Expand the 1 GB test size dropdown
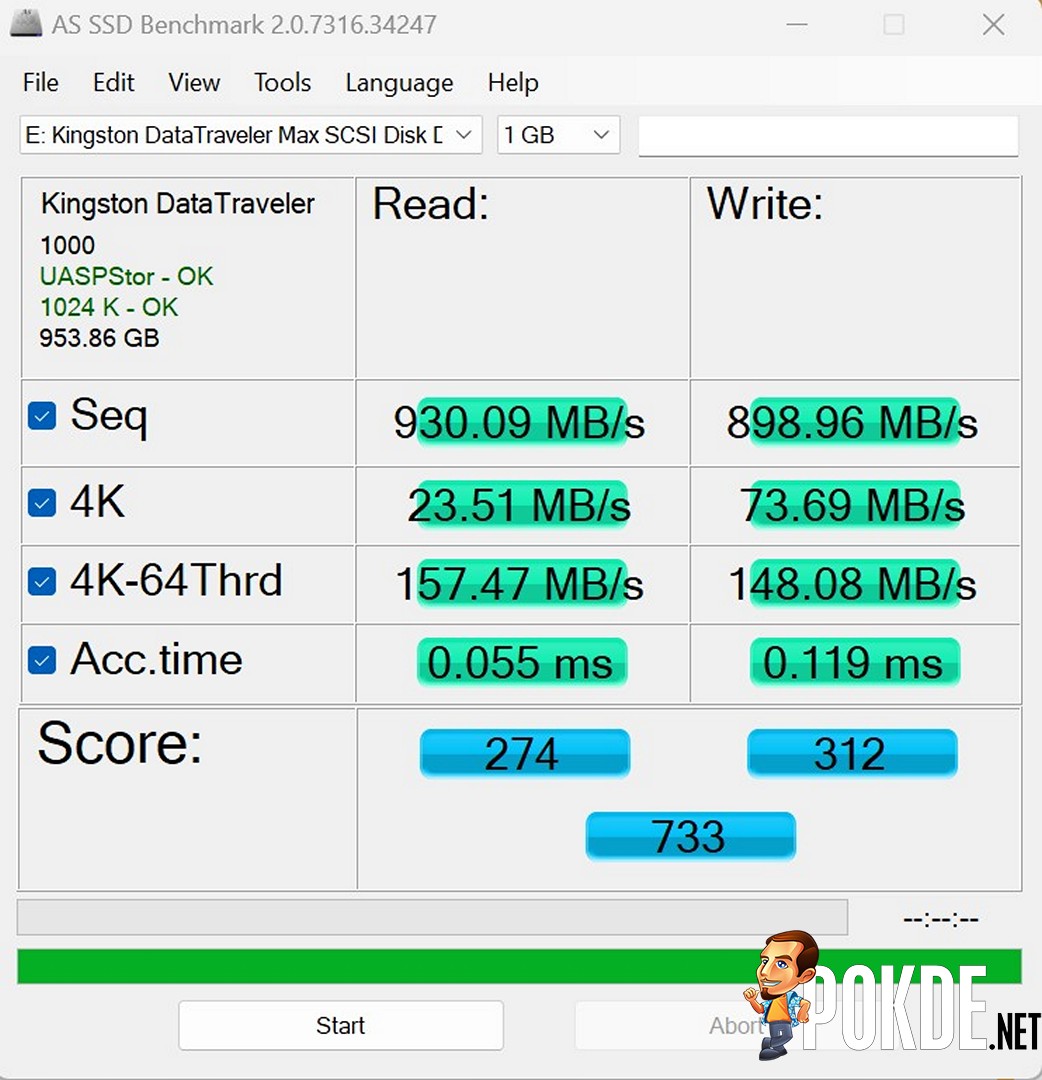The image size is (1042, 1080). point(559,135)
